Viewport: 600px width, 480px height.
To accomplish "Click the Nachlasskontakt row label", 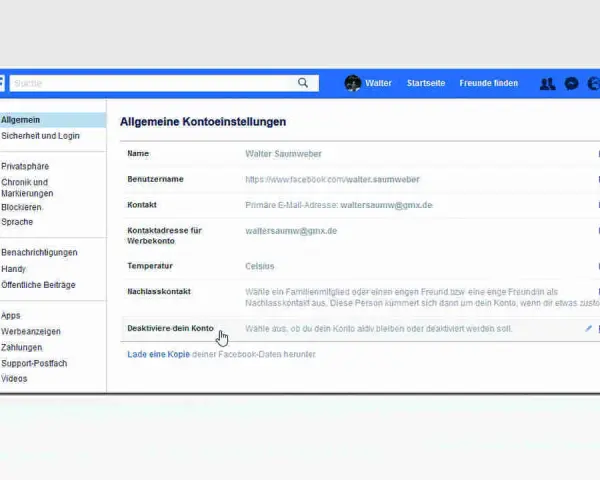I will click(159, 291).
